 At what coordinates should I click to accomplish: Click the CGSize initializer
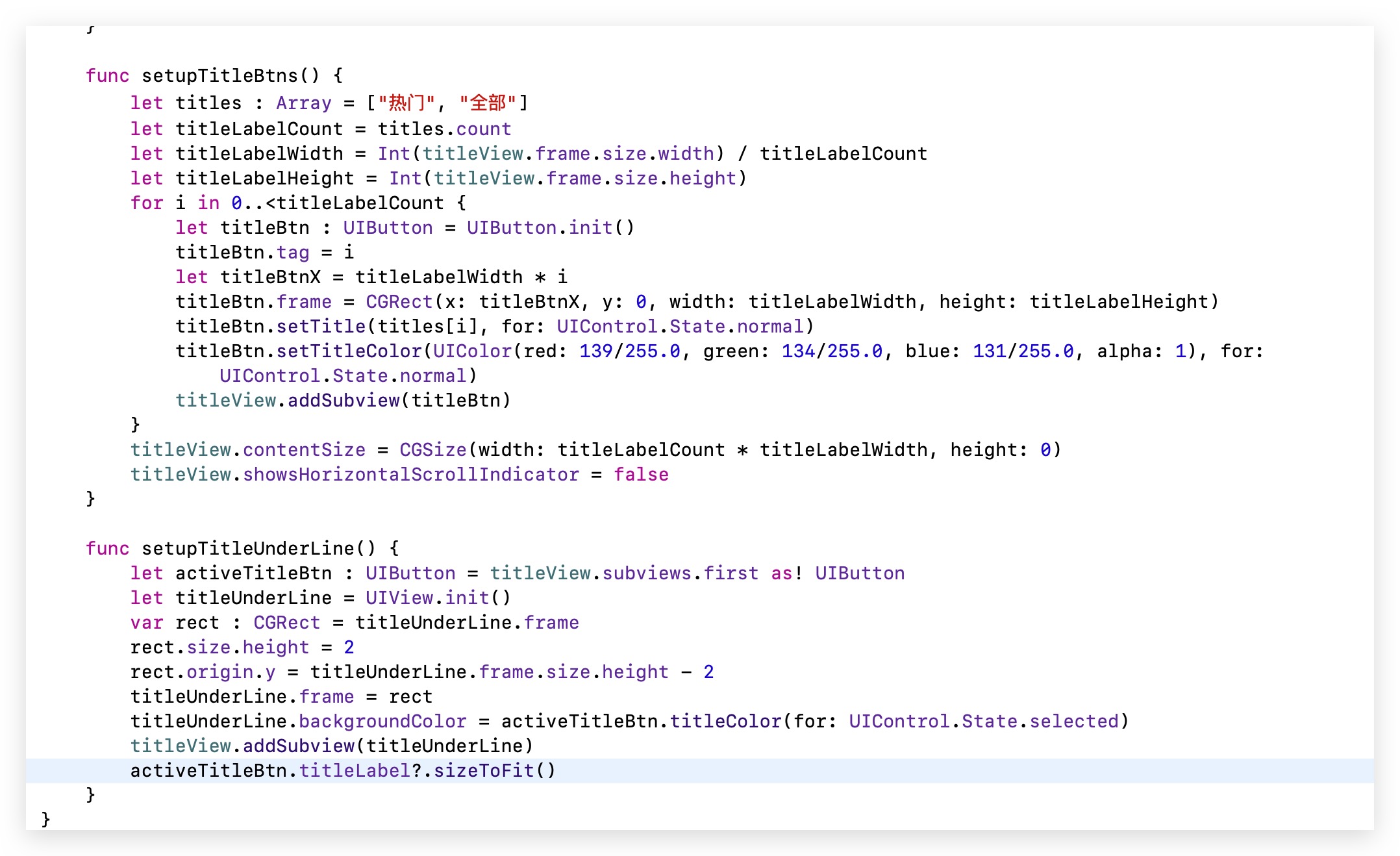[432, 450]
